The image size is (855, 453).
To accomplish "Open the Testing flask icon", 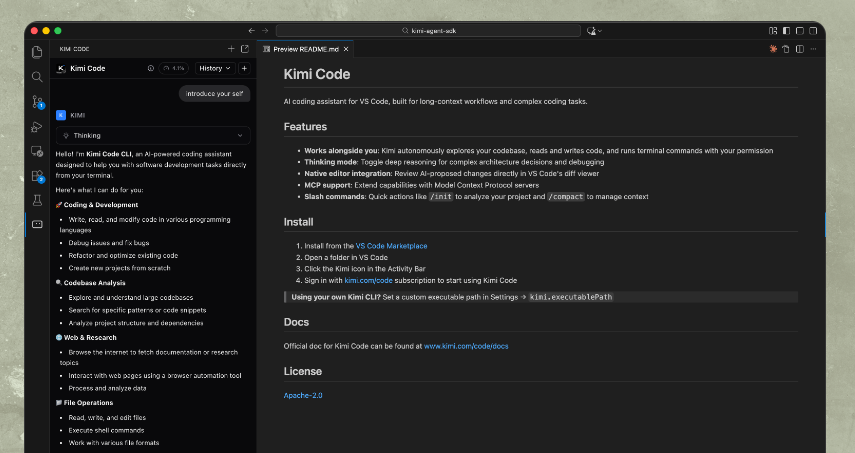I will pyautogui.click(x=37, y=201).
